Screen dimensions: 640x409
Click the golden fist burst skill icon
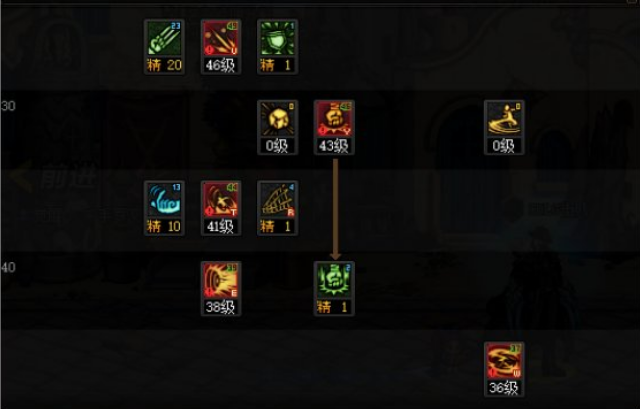(x=278, y=119)
